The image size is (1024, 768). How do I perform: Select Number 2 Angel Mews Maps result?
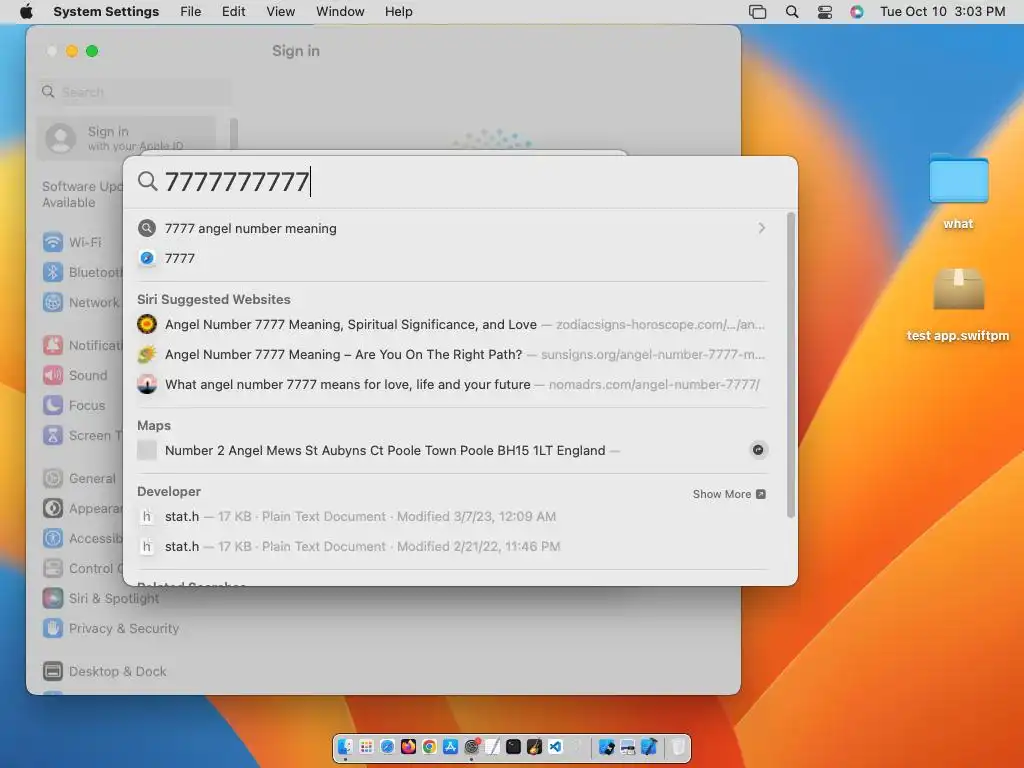[451, 450]
